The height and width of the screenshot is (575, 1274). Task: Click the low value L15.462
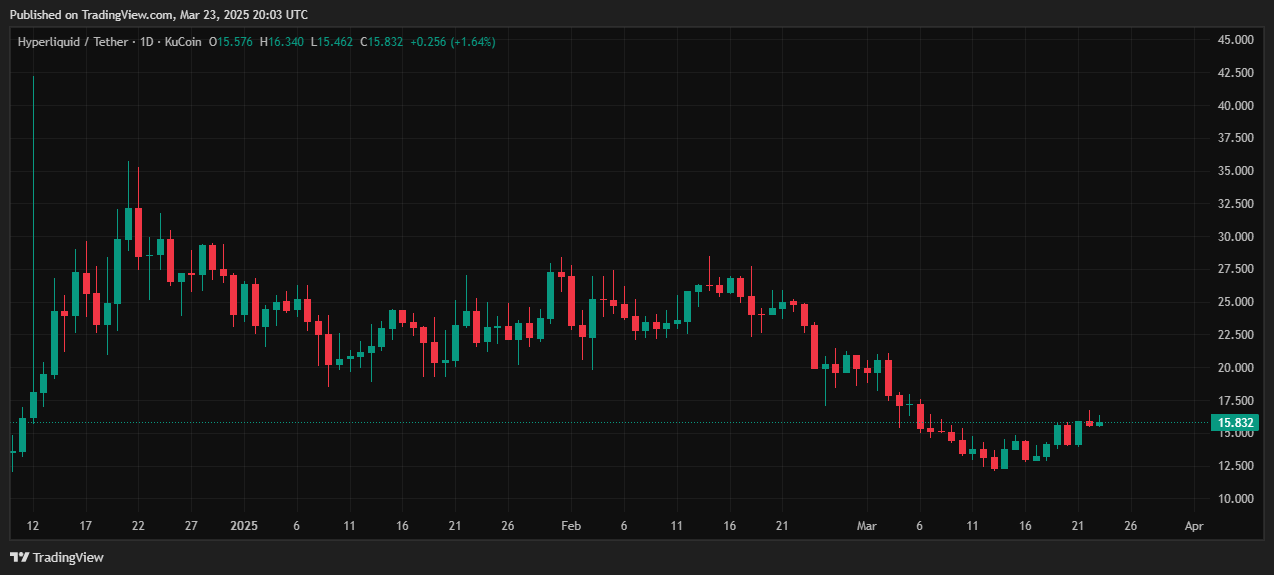coord(332,42)
